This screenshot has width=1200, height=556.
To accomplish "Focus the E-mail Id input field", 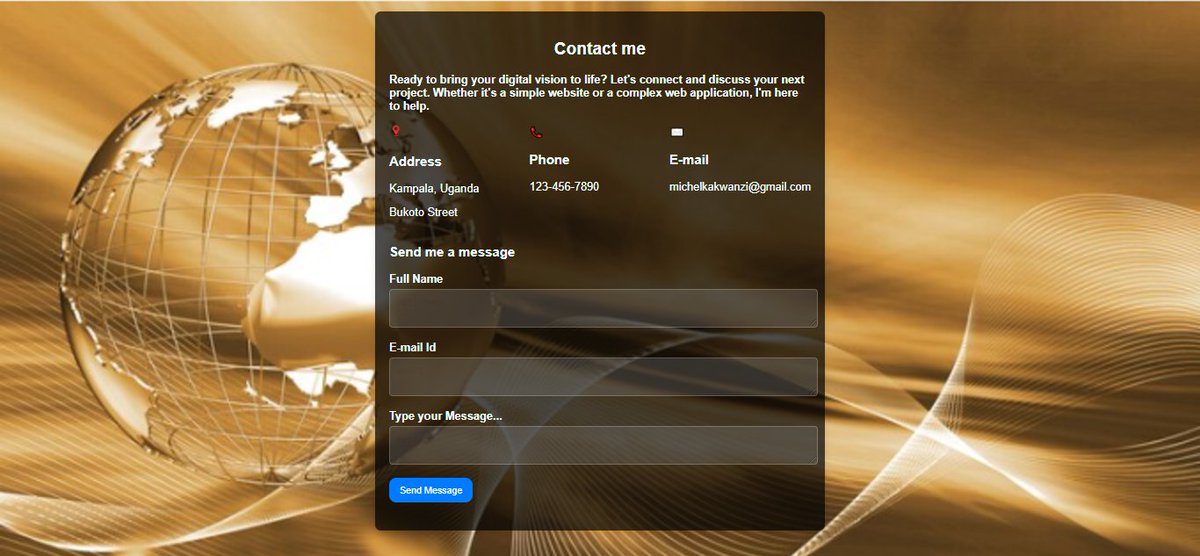I will (603, 377).
